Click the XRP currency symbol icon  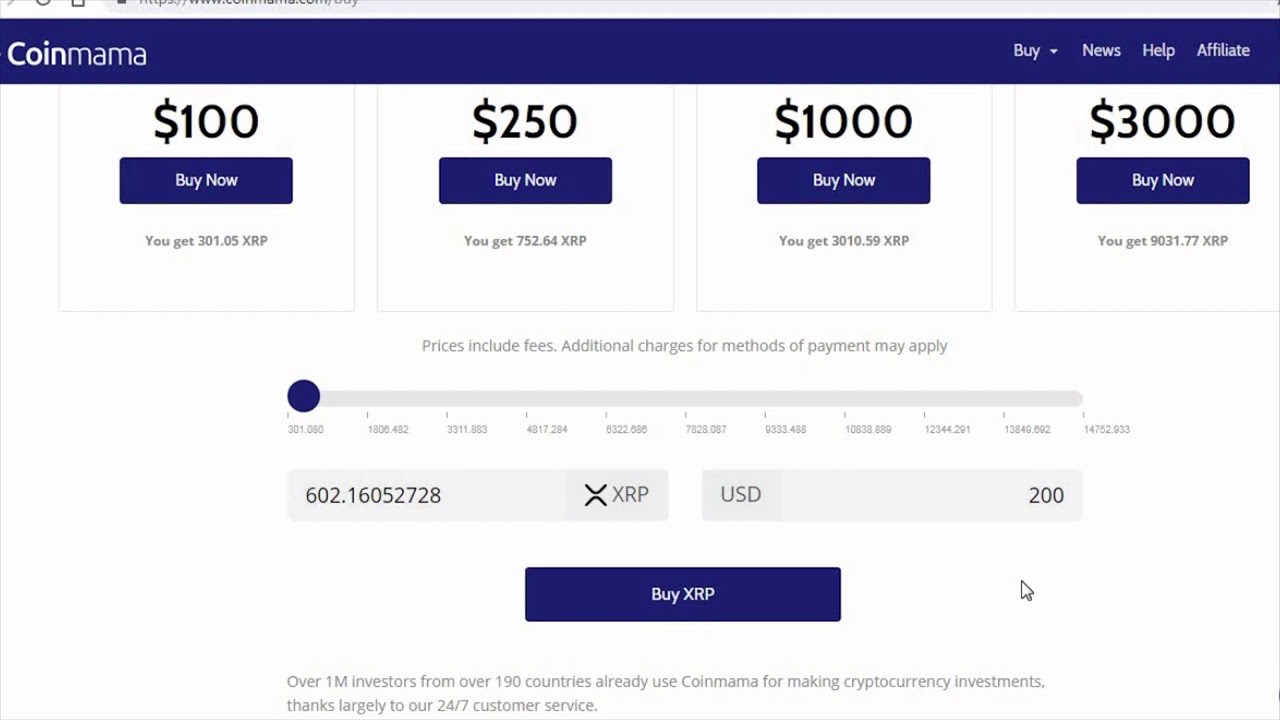pos(596,495)
